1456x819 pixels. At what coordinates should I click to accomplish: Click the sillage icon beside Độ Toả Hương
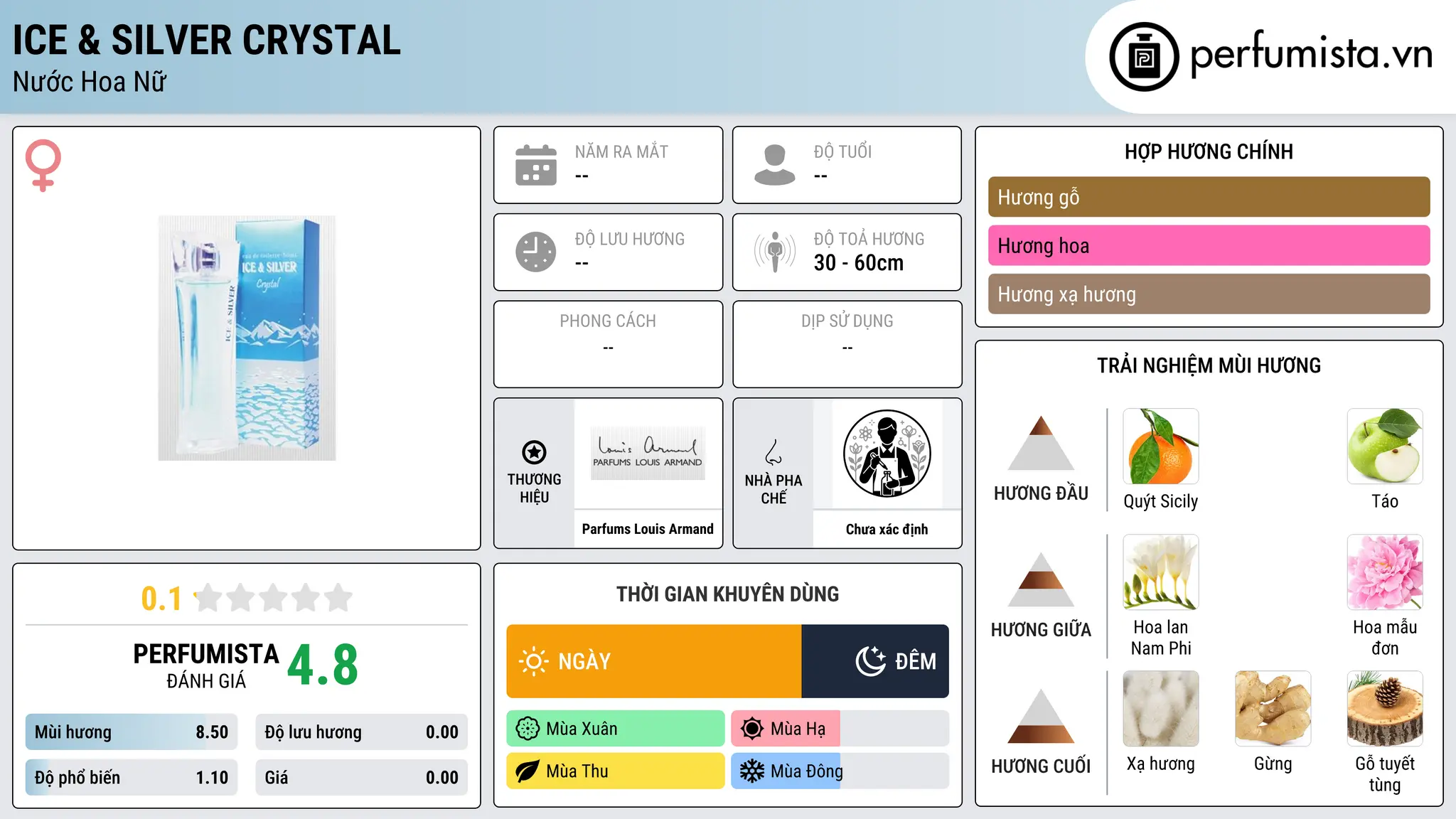775,252
